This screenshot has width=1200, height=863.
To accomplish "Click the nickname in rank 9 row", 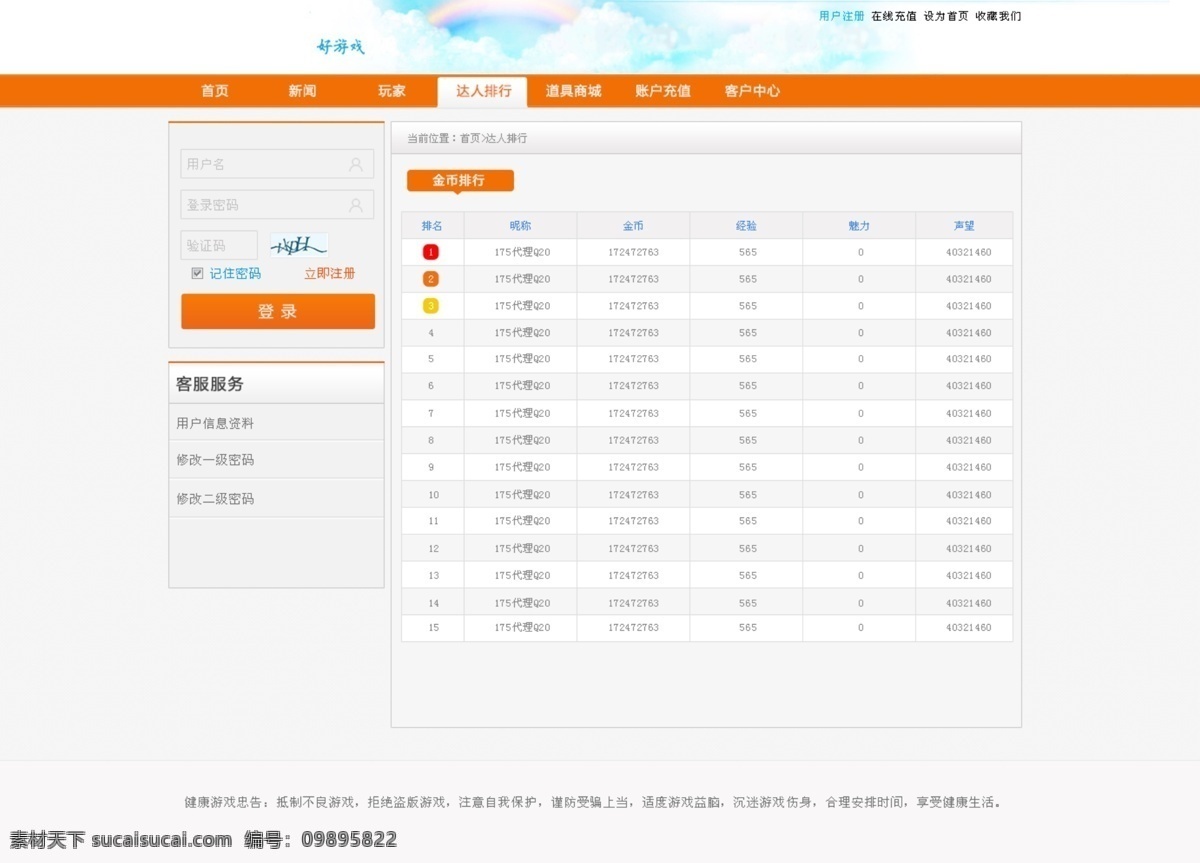I will (522, 467).
